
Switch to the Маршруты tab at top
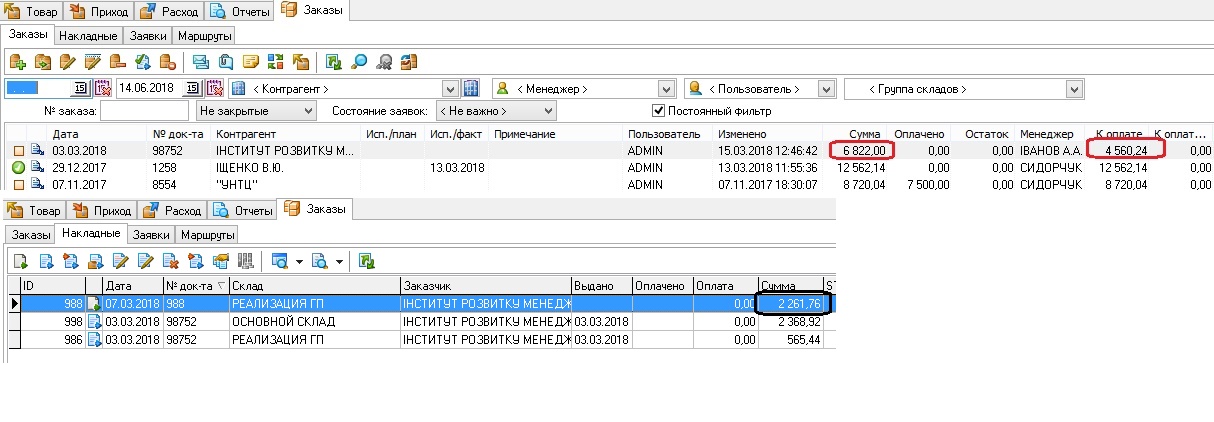205,36
